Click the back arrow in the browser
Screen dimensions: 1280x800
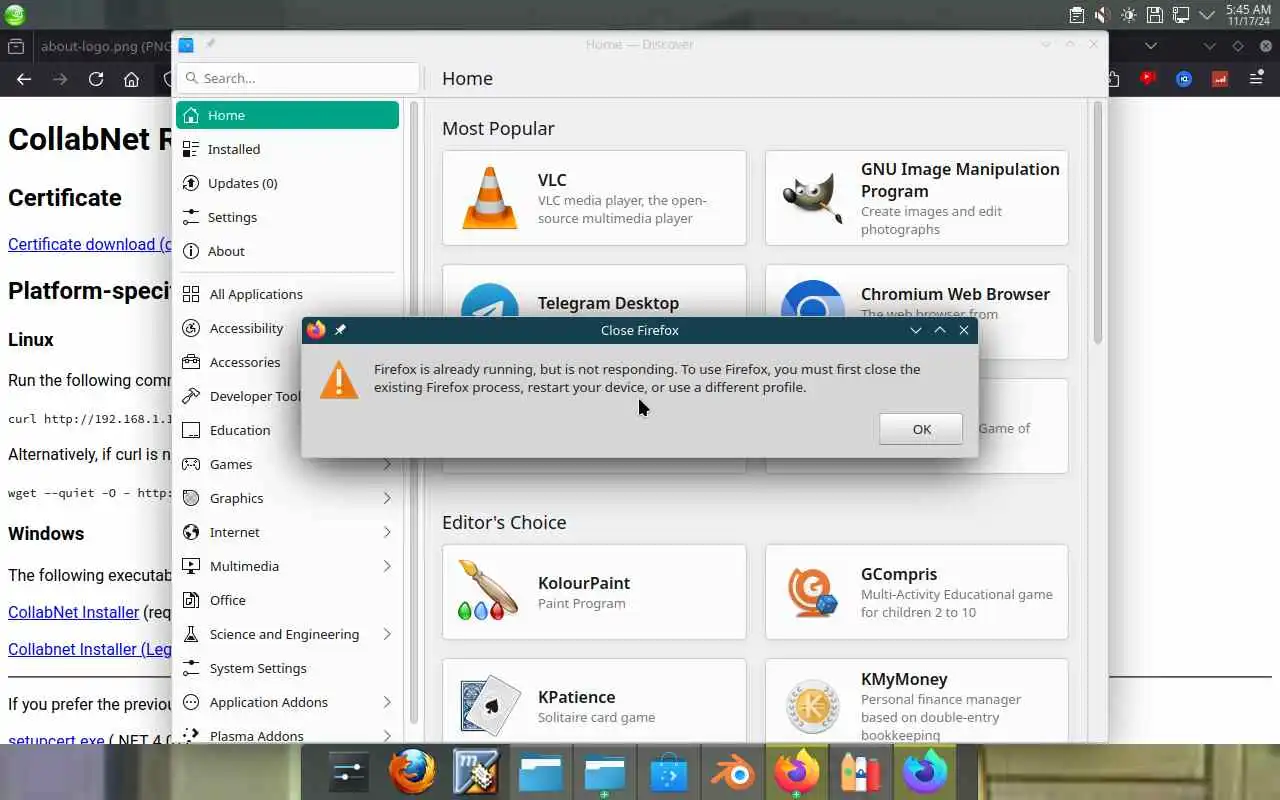point(24,79)
